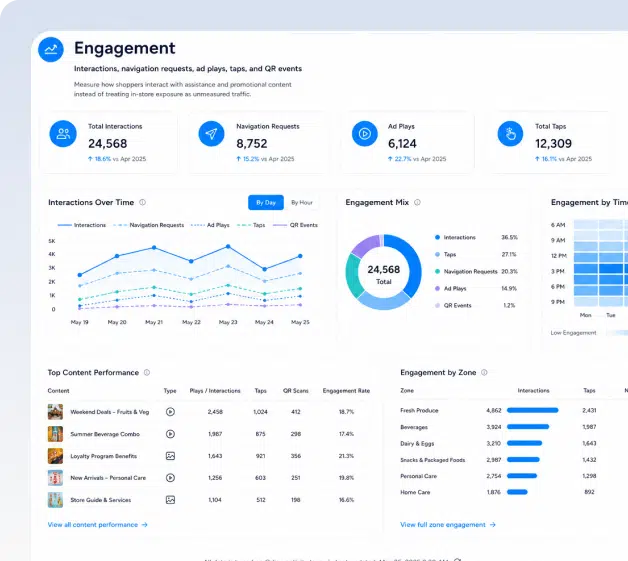628x561 pixels.
Task: Click the QR Events 1.2% legend entry
Action: coord(476,306)
